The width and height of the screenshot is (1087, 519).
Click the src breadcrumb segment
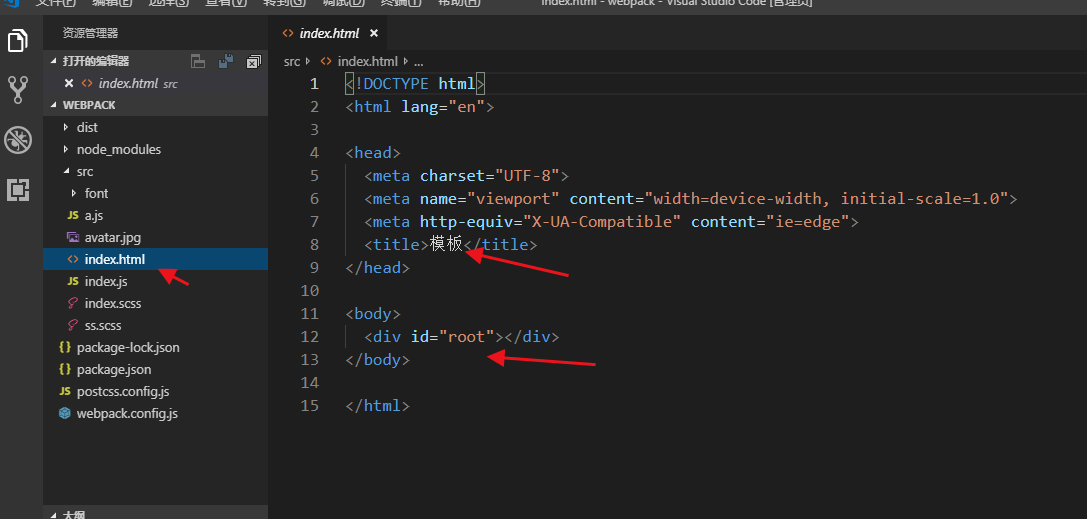[x=292, y=61]
